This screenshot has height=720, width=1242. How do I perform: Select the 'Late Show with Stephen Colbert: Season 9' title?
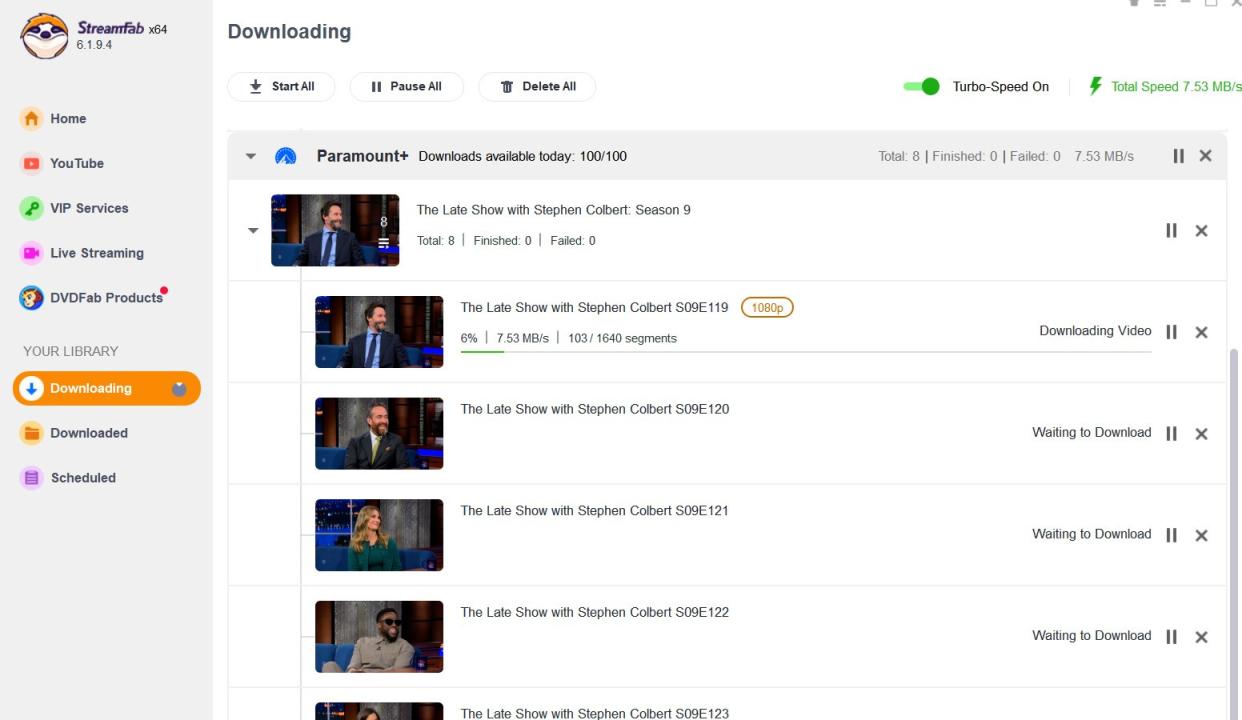tap(554, 210)
